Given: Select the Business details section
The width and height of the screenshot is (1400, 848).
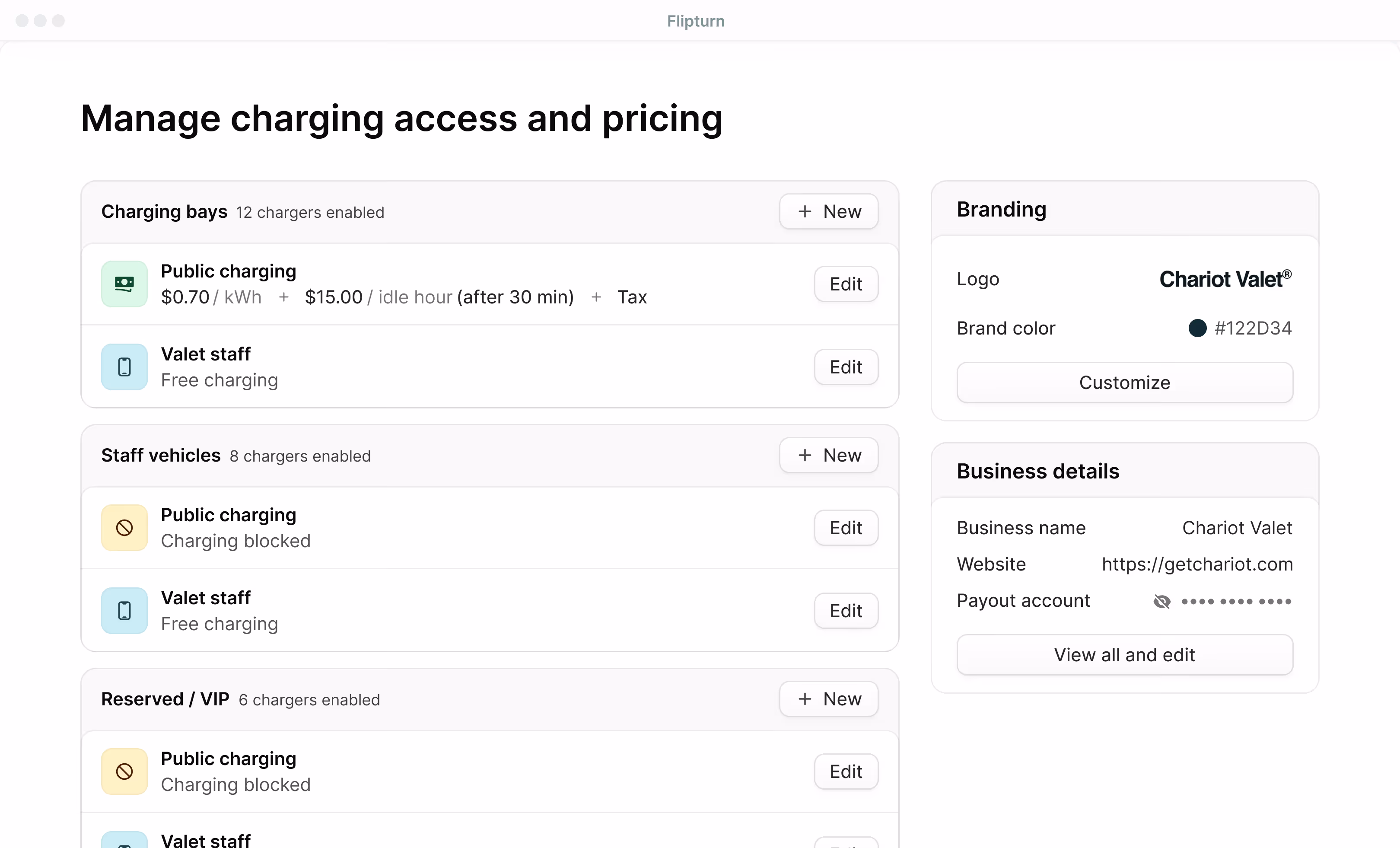Looking at the screenshot, I should tap(1037, 471).
